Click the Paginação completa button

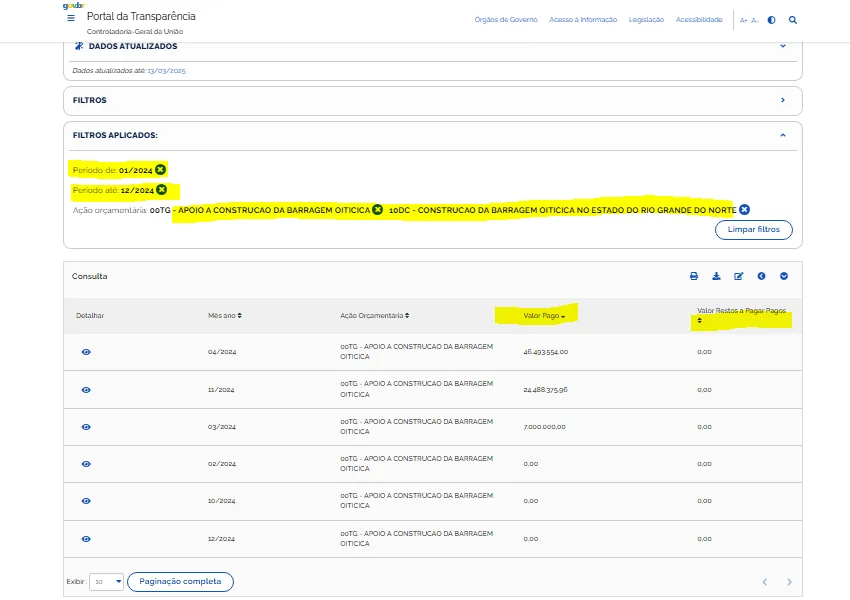point(180,582)
